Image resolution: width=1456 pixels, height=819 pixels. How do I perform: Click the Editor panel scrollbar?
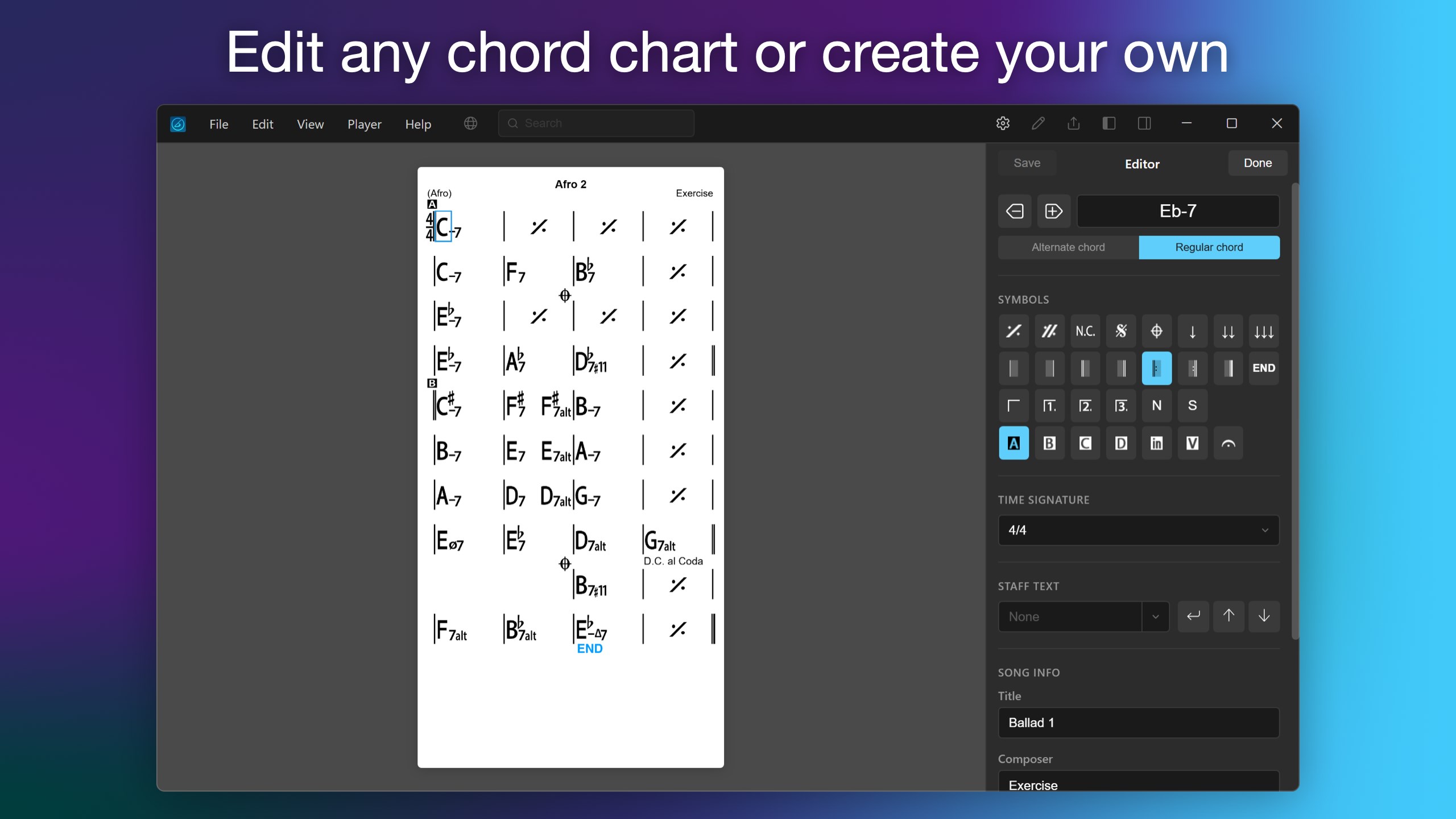pyautogui.click(x=1295, y=411)
